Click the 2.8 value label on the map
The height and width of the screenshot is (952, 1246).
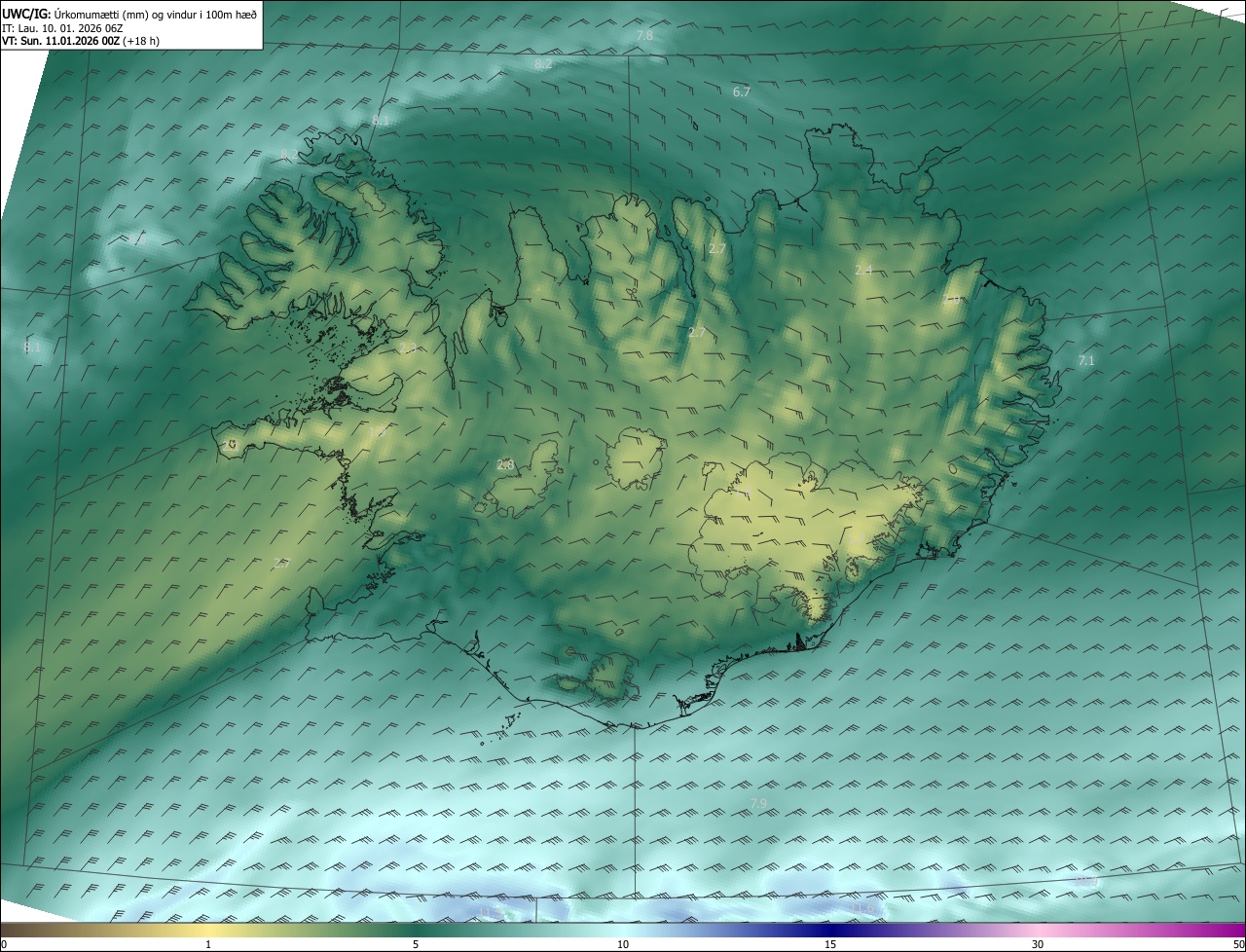coord(505,465)
